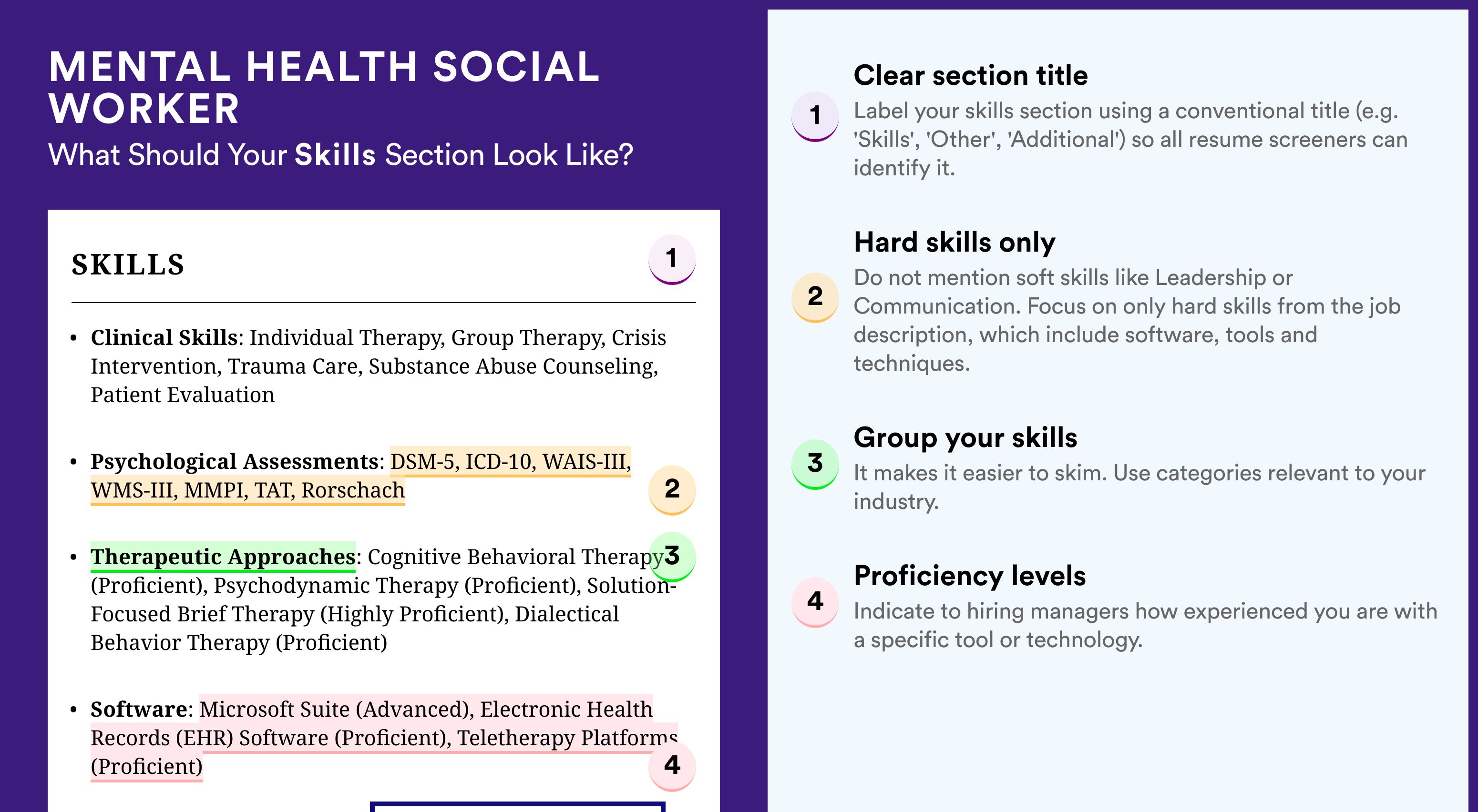Image resolution: width=1478 pixels, height=812 pixels.
Task: Click the green number 3 badge in resume
Action: point(672,556)
